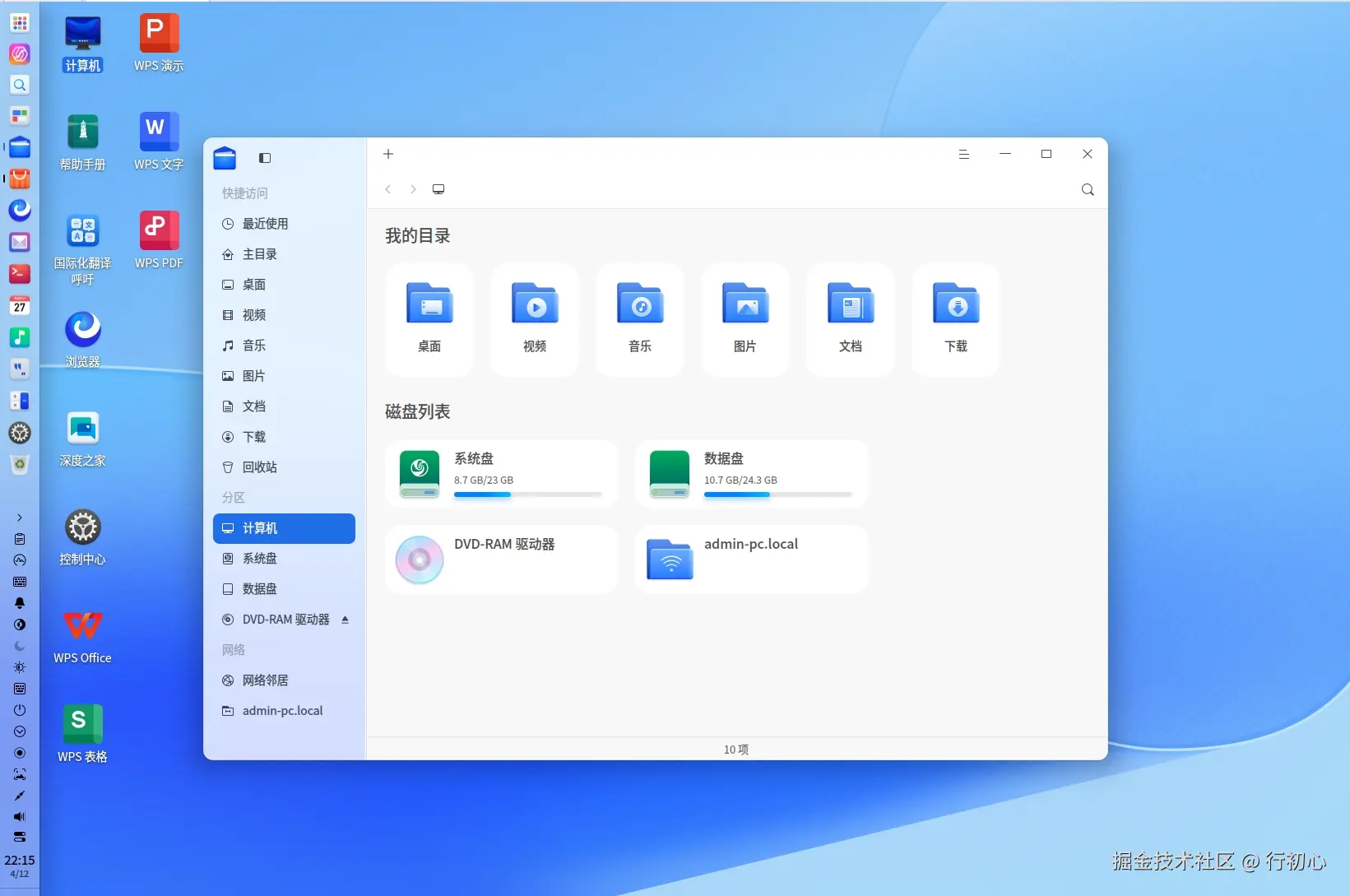
Task: Select the WPS PDF desktop icon
Action: point(159,242)
